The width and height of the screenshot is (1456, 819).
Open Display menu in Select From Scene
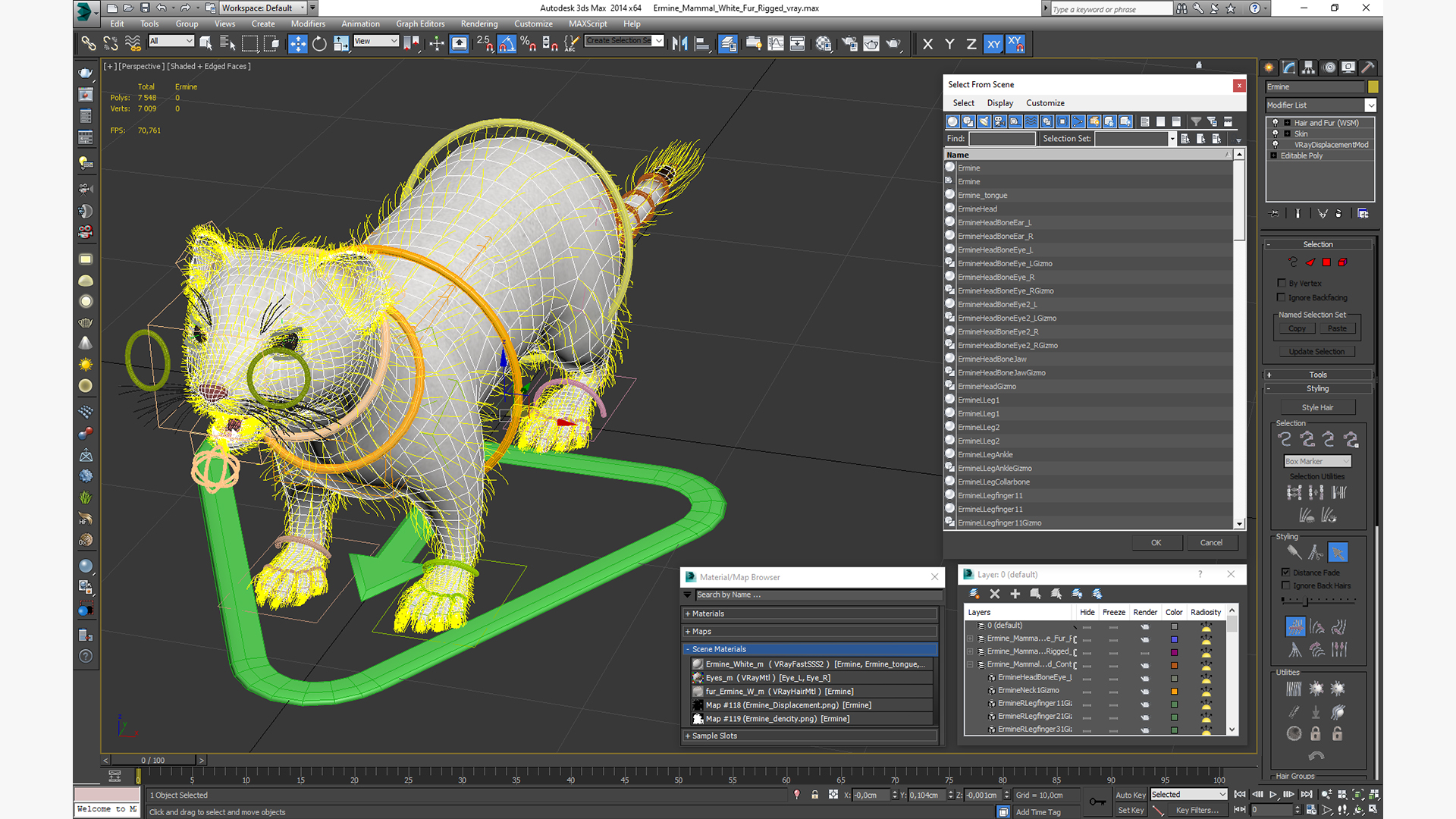[x=999, y=103]
